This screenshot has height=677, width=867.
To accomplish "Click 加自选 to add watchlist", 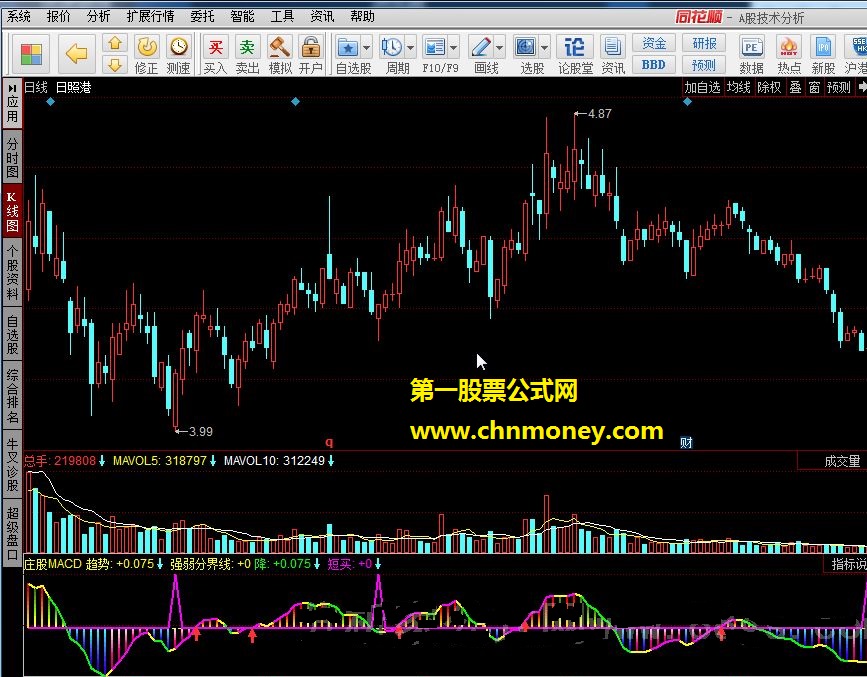I will point(702,87).
